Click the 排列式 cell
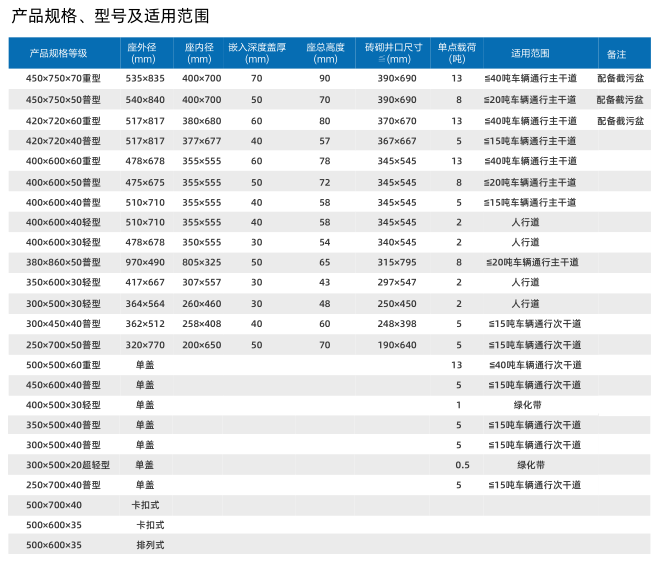This screenshot has height=581, width=661. [149, 545]
